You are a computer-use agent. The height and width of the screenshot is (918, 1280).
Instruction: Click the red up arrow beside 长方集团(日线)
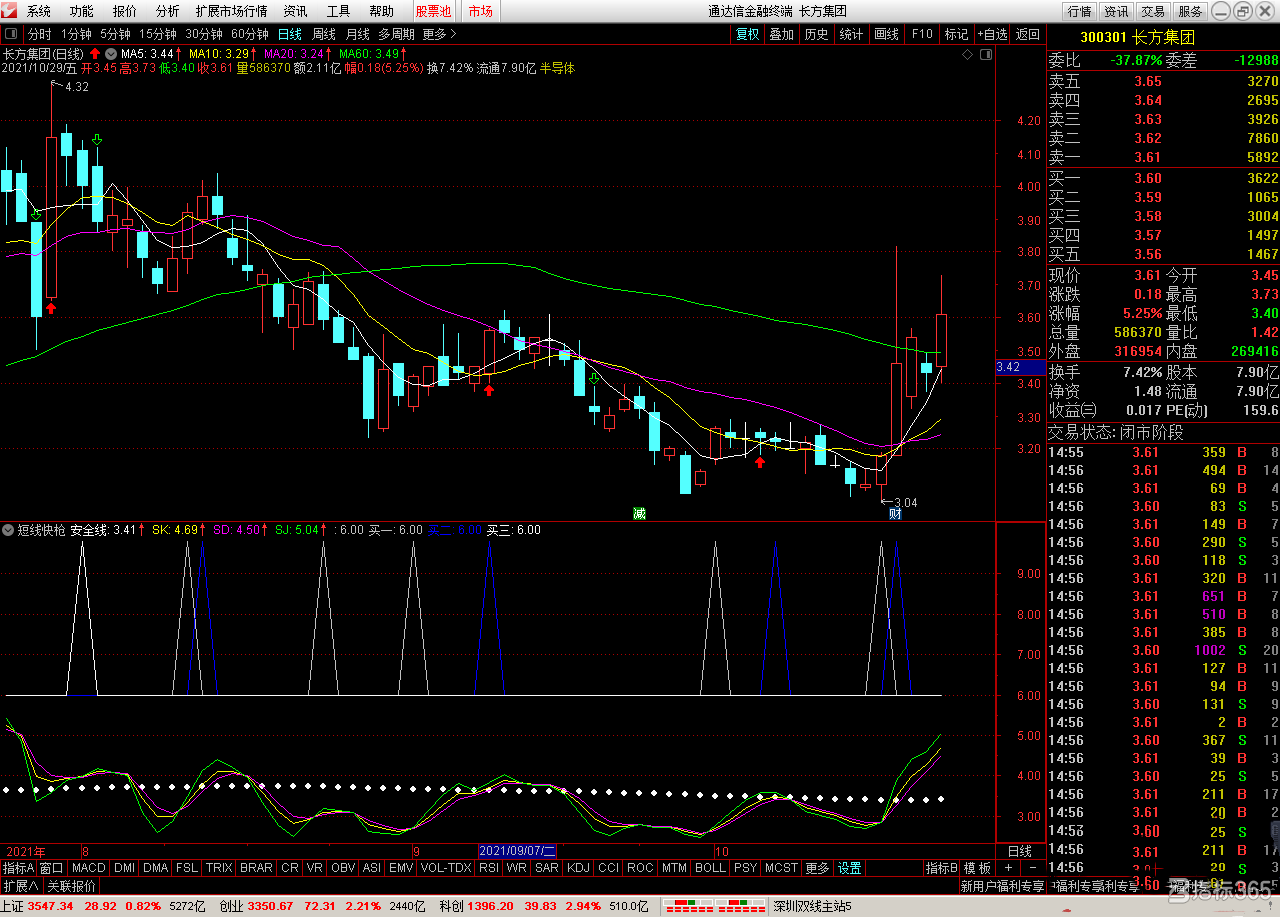pyautogui.click(x=94, y=53)
